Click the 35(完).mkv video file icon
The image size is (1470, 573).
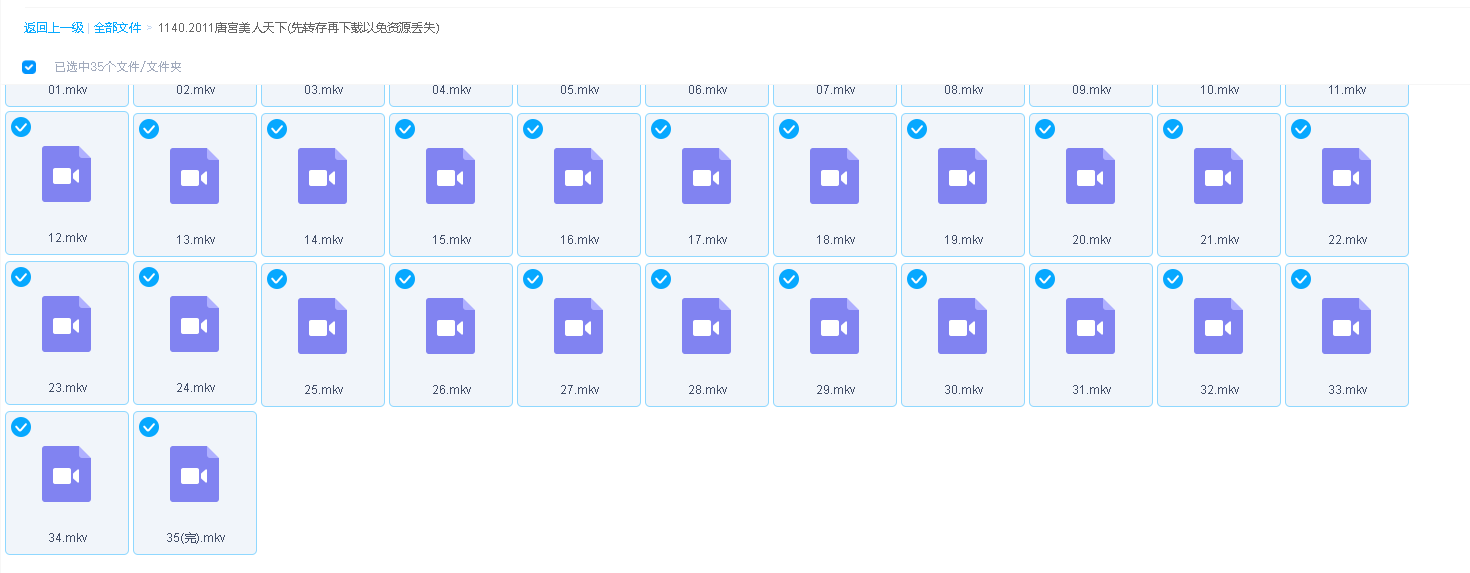point(194,474)
